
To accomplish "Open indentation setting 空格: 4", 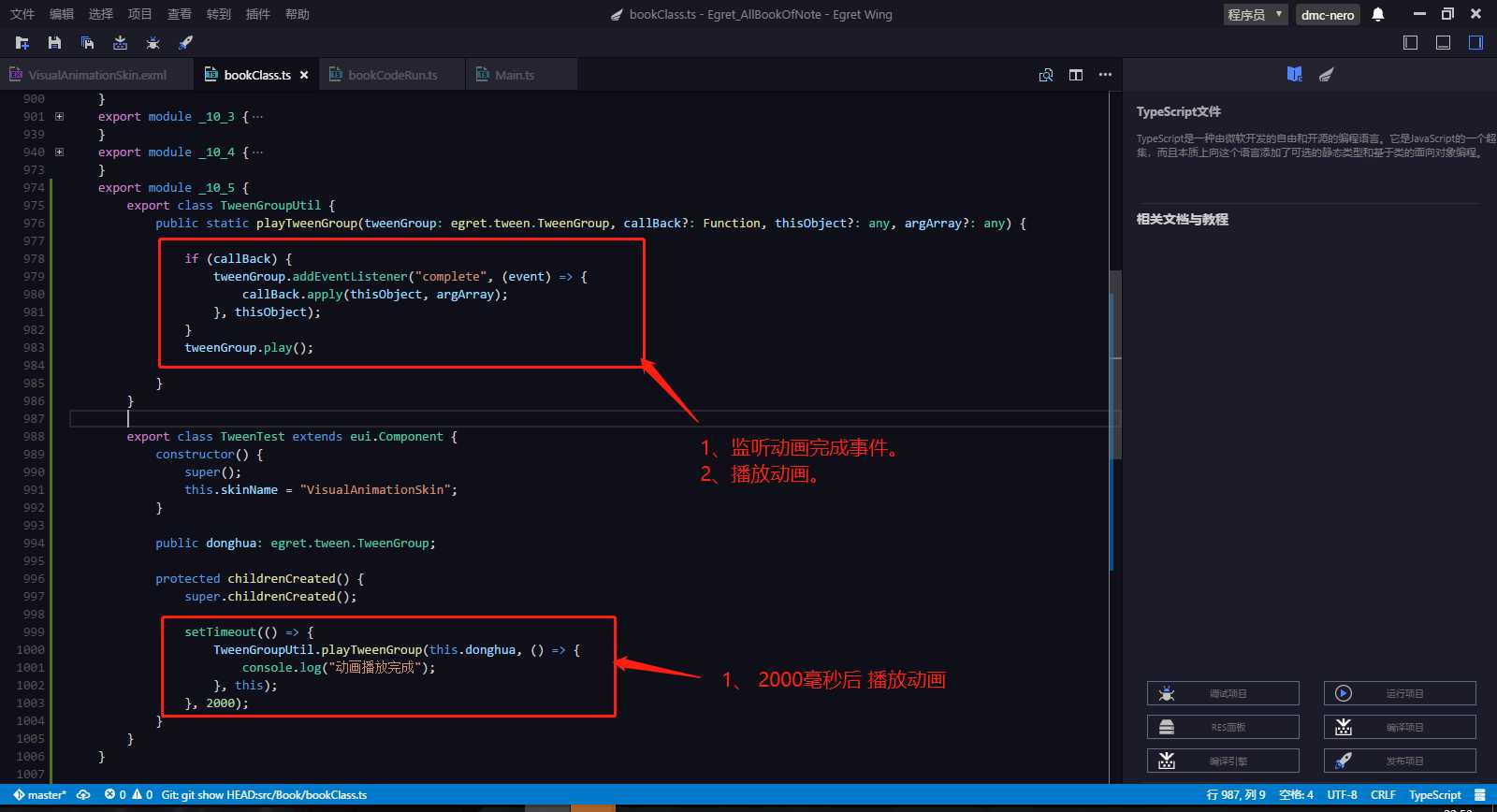I will [x=1296, y=795].
